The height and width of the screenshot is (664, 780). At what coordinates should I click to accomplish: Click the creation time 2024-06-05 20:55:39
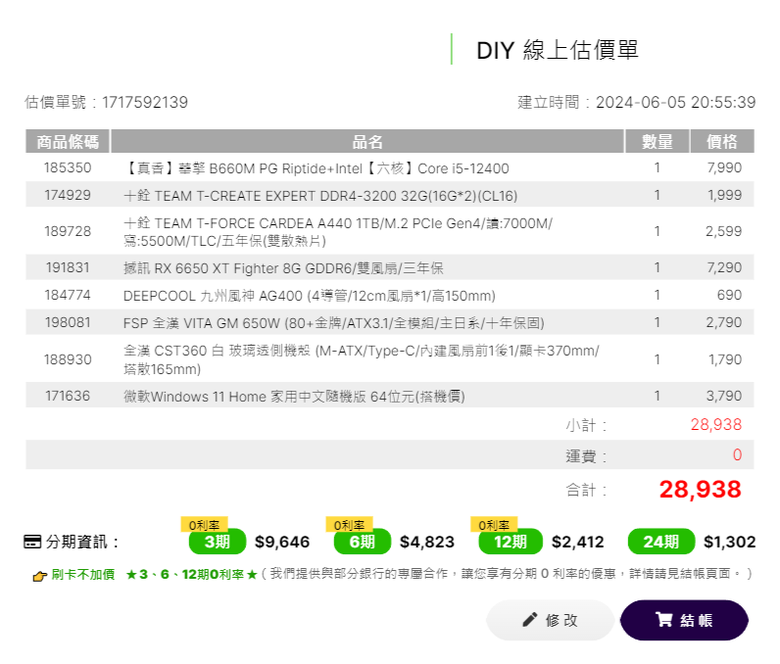[x=676, y=102]
